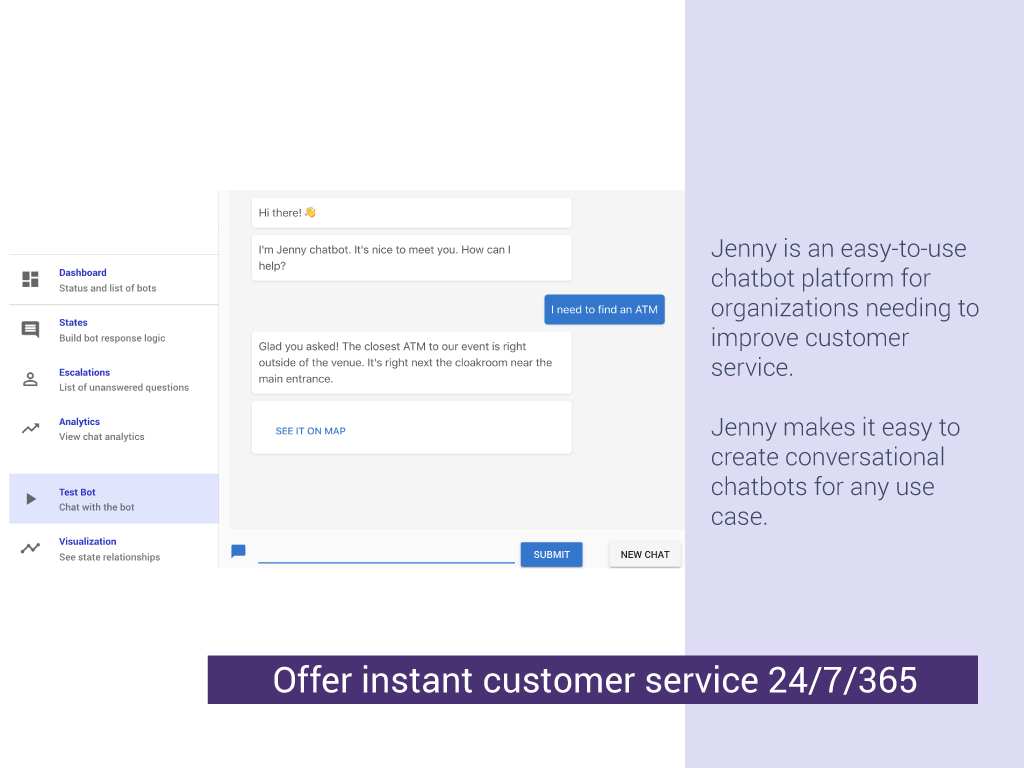
Task: Open the Analytics menu label
Action: (79, 422)
